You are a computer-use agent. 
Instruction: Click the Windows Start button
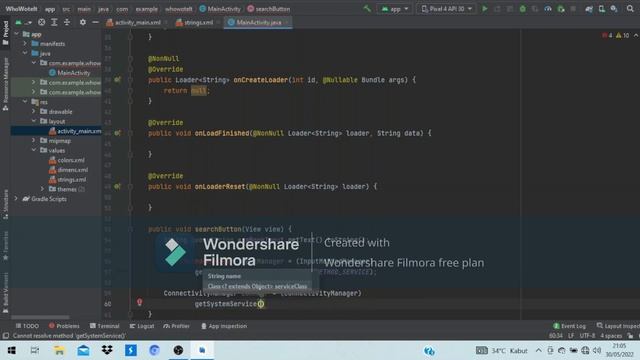[11, 351]
